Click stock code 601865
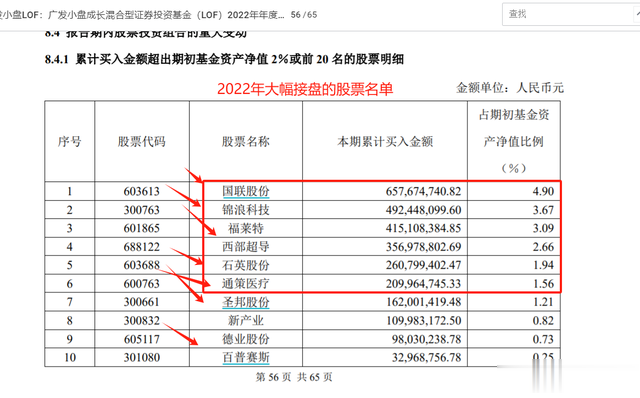Image resolution: width=640 pixels, height=398 pixels. click(x=142, y=228)
